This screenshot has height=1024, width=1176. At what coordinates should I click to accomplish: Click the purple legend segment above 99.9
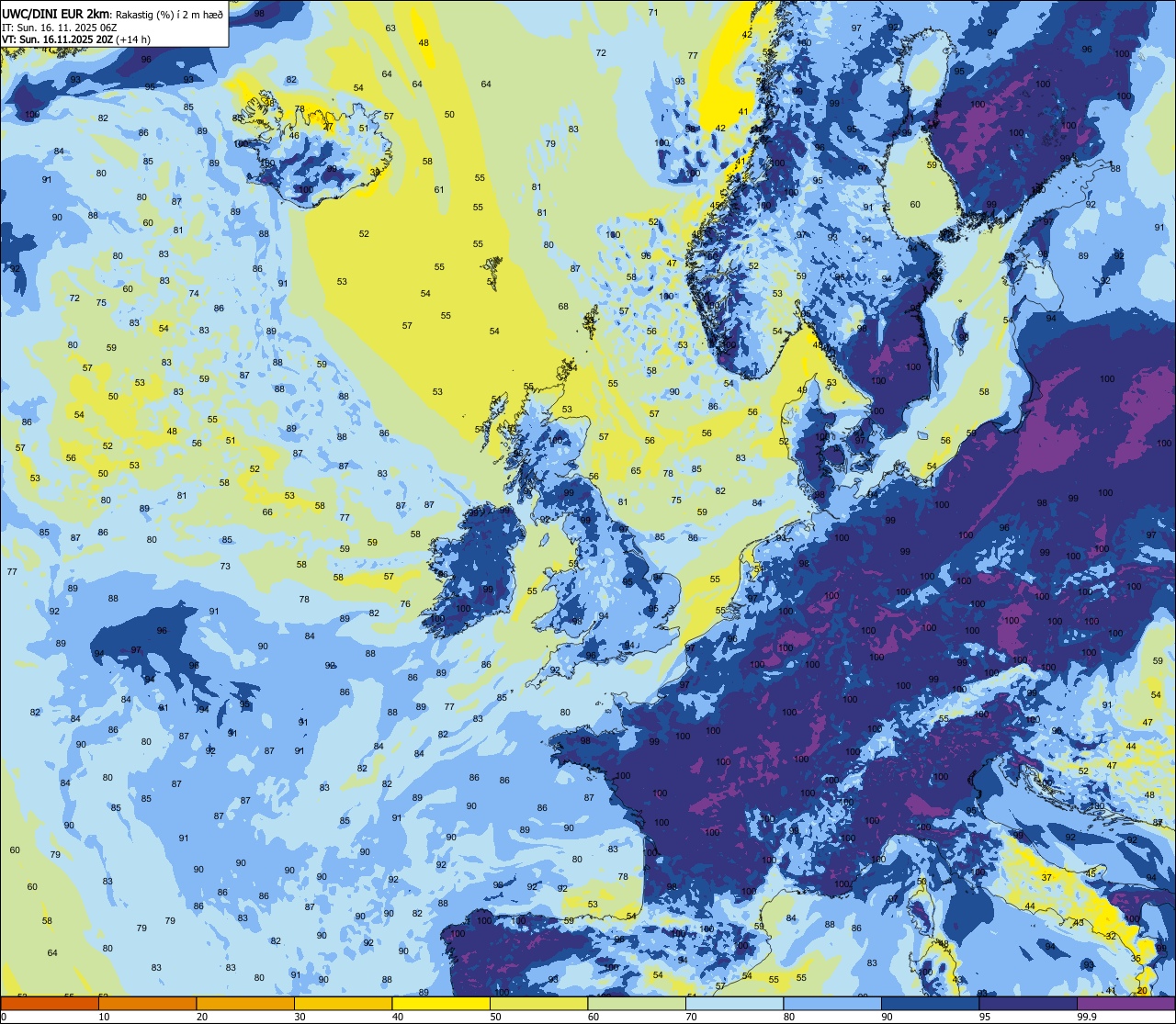[x=1125, y=1004]
